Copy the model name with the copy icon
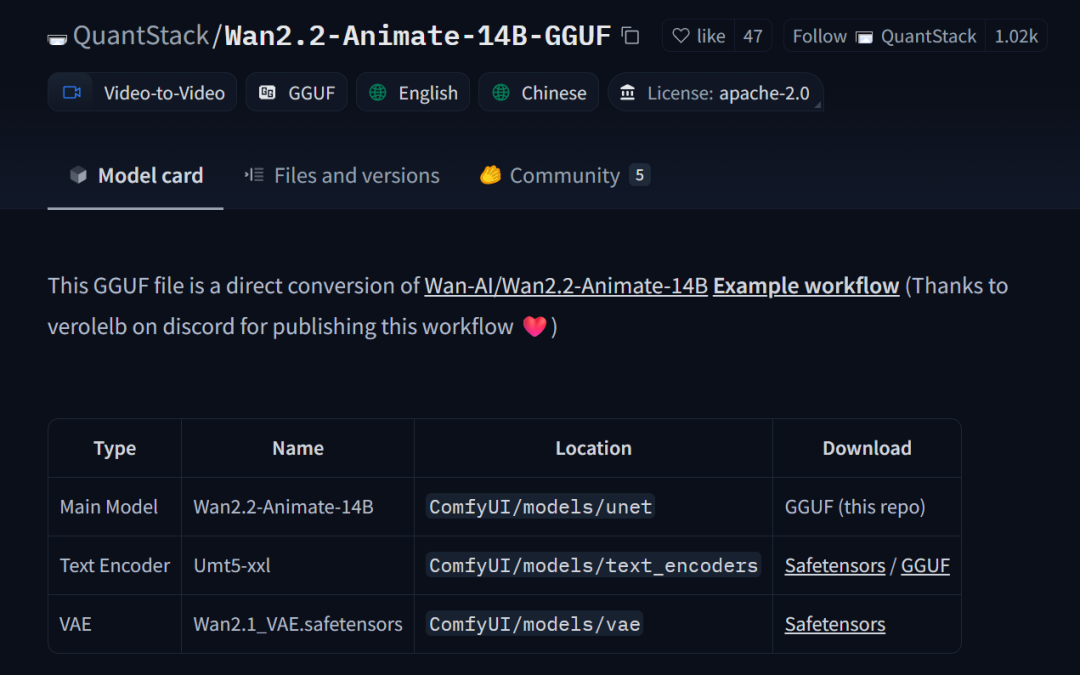The width and height of the screenshot is (1080, 675). click(x=630, y=35)
